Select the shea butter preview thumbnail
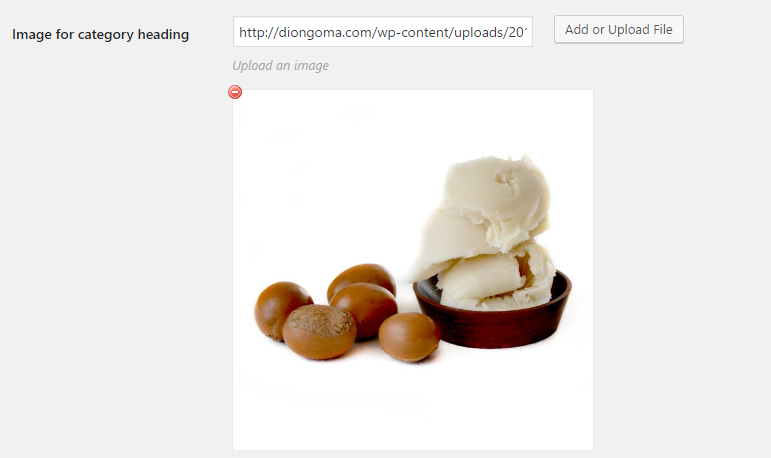771x458 pixels. [x=413, y=270]
